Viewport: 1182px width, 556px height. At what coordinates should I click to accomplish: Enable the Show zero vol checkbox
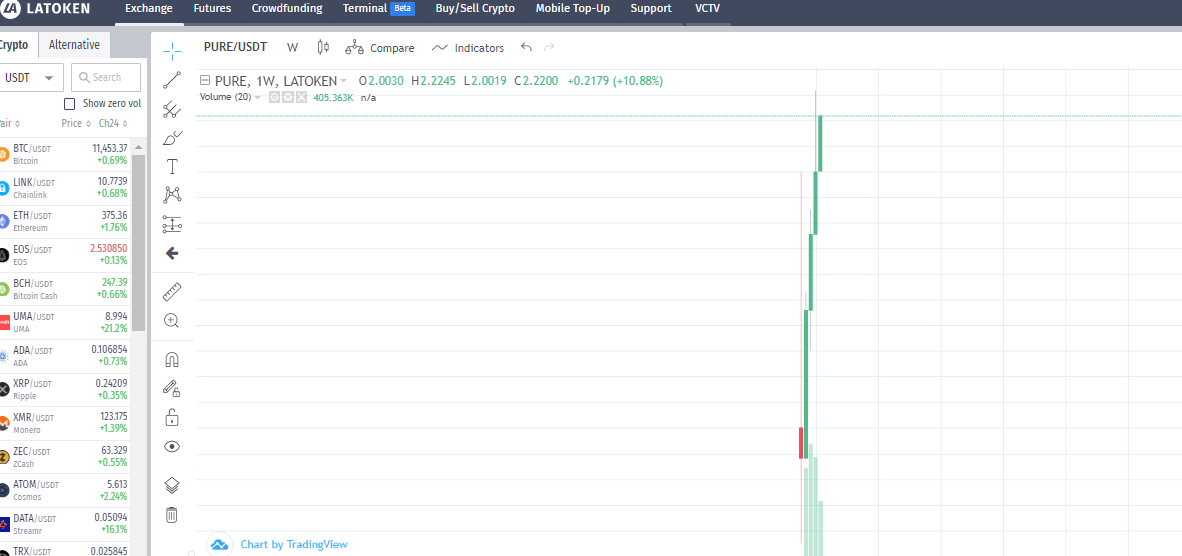pos(70,104)
